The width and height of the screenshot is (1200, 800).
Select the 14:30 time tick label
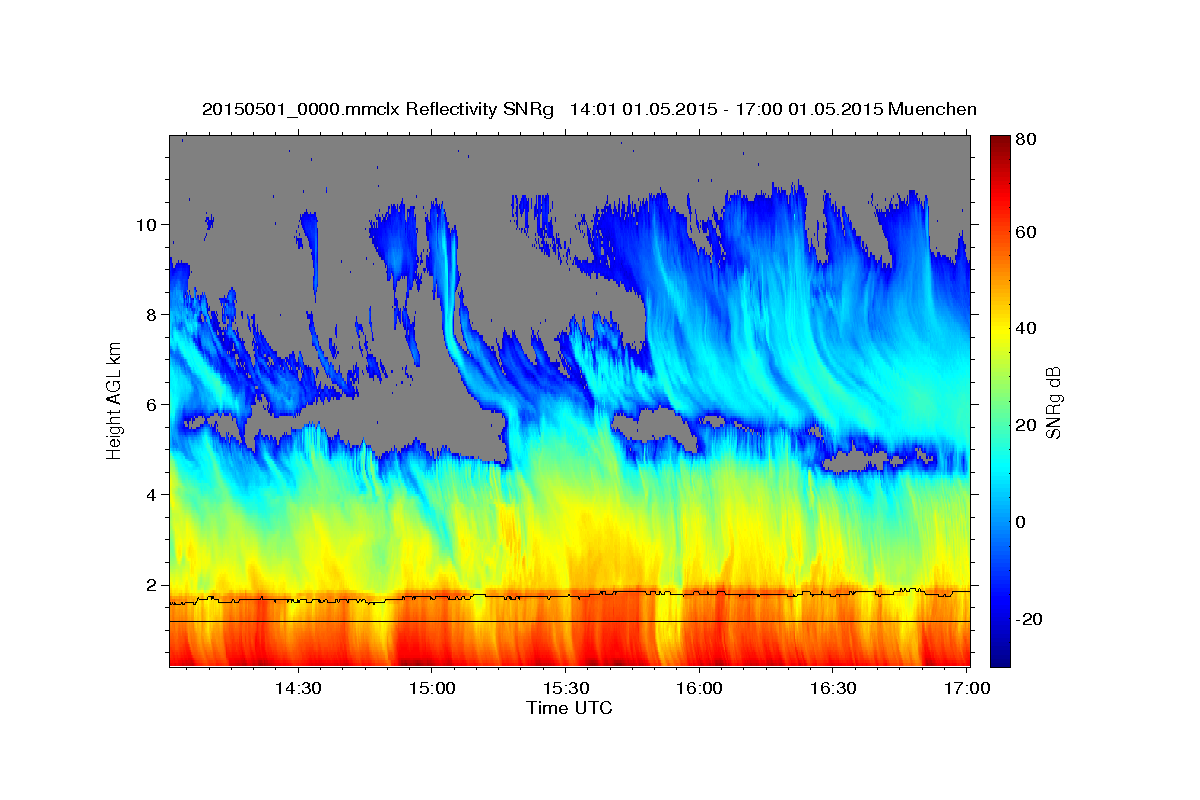(297, 689)
